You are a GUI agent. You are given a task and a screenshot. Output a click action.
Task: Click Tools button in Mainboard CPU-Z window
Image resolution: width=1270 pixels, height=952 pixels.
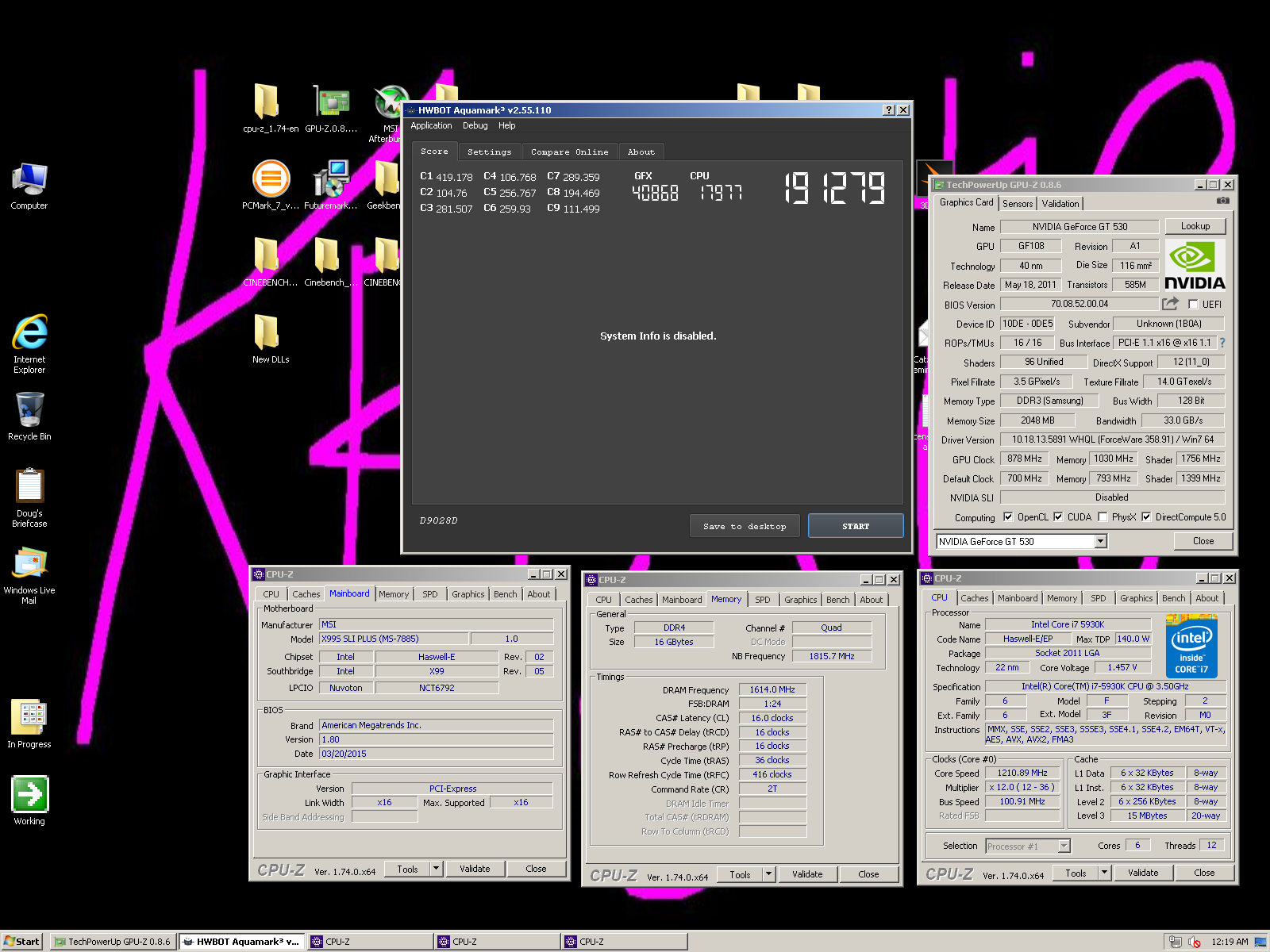407,869
